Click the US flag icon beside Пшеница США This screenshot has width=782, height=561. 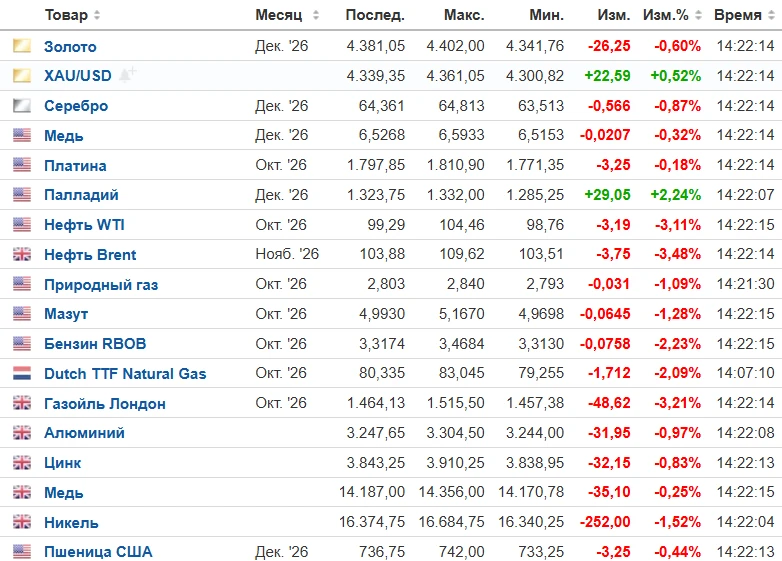pos(22,552)
